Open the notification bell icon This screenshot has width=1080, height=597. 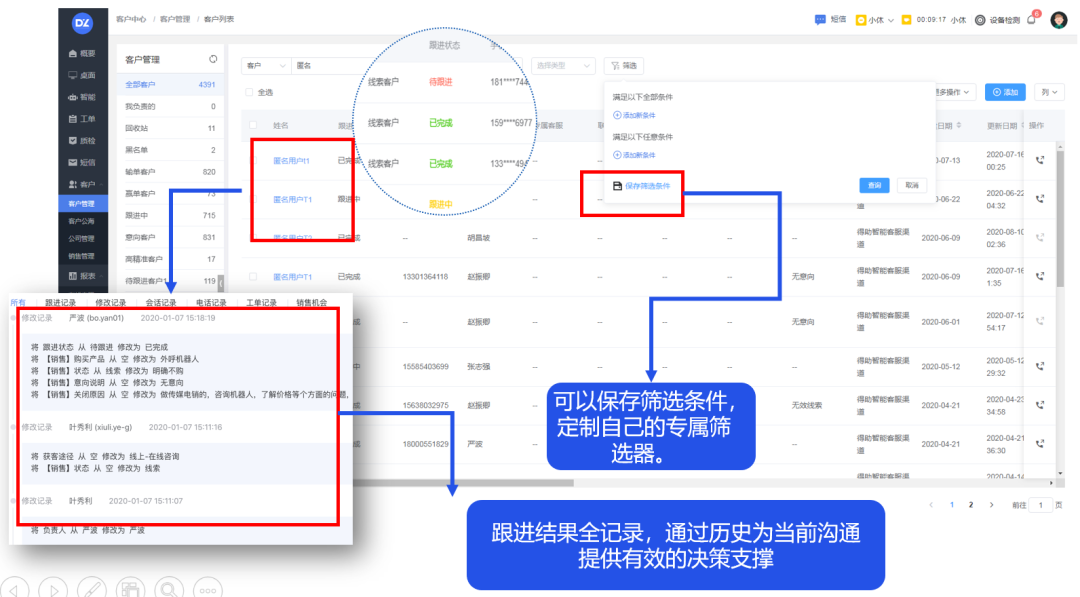click(x=1031, y=19)
